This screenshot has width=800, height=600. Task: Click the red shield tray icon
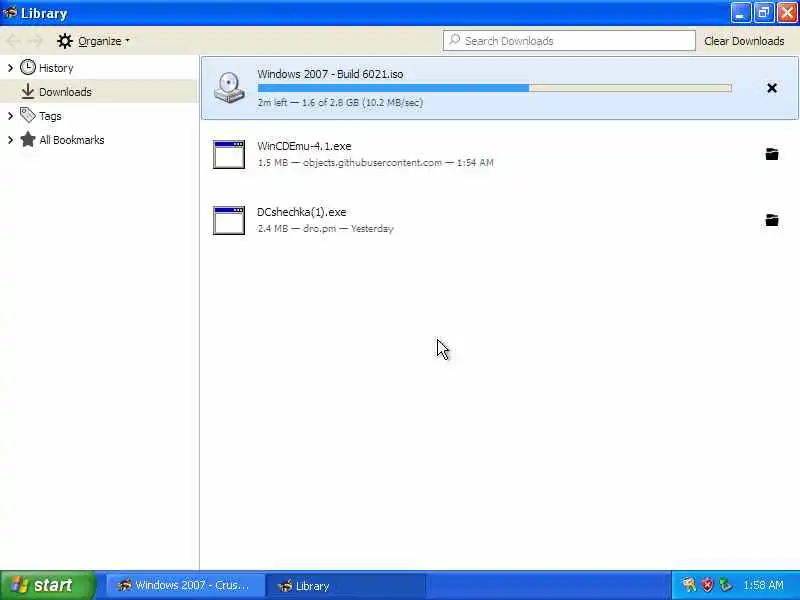click(707, 585)
